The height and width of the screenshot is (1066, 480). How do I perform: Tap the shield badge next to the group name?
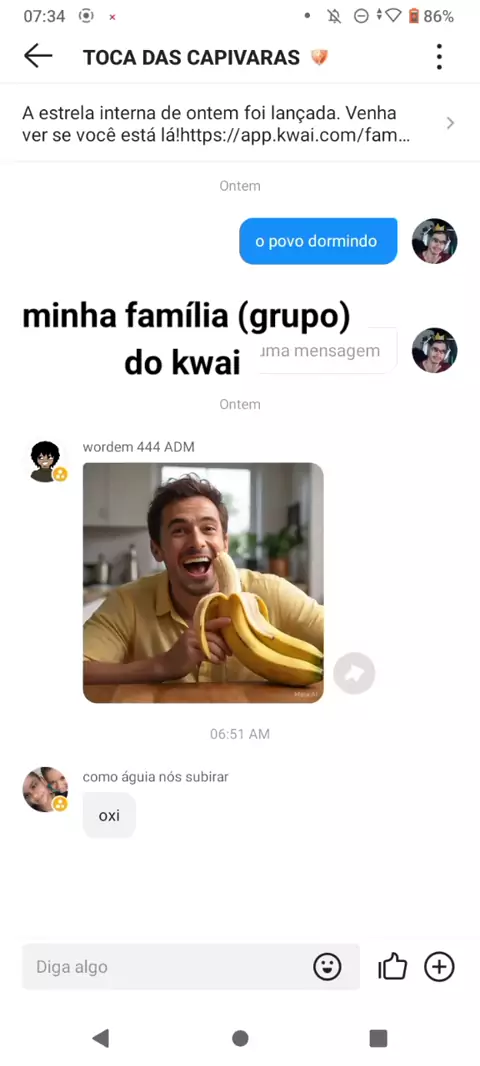(319, 58)
